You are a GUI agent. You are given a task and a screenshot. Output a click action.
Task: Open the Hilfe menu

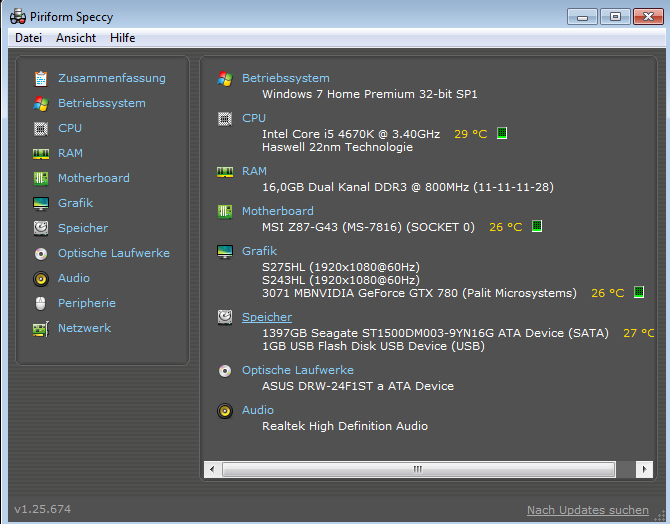point(123,38)
